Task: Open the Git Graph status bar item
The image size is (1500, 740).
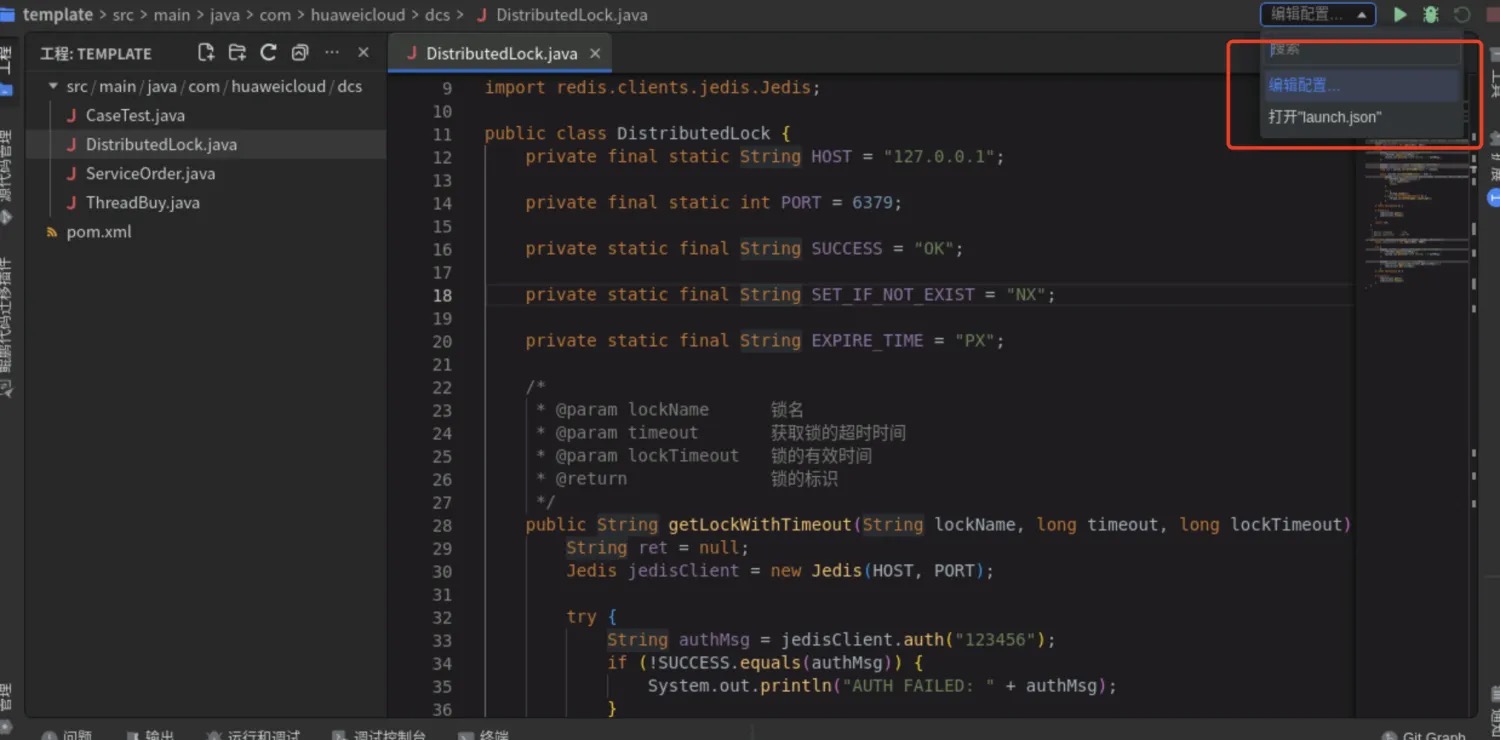Action: [x=1425, y=736]
